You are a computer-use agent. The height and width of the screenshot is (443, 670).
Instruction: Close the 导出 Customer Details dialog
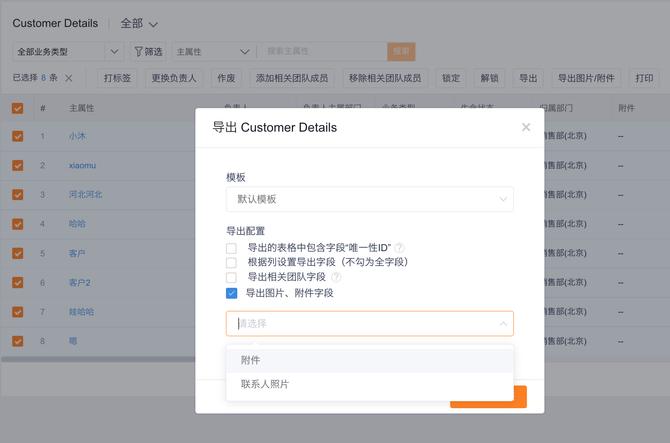[x=526, y=127]
